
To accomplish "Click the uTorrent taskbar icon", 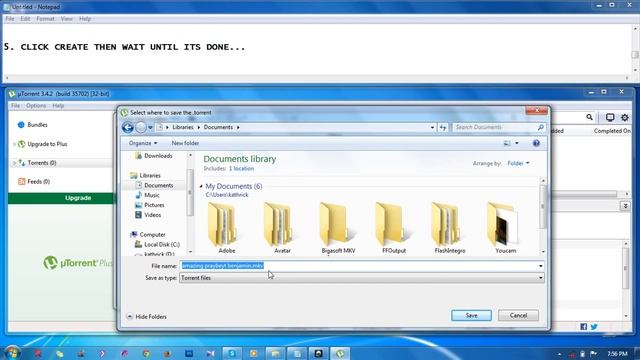I will 340,353.
